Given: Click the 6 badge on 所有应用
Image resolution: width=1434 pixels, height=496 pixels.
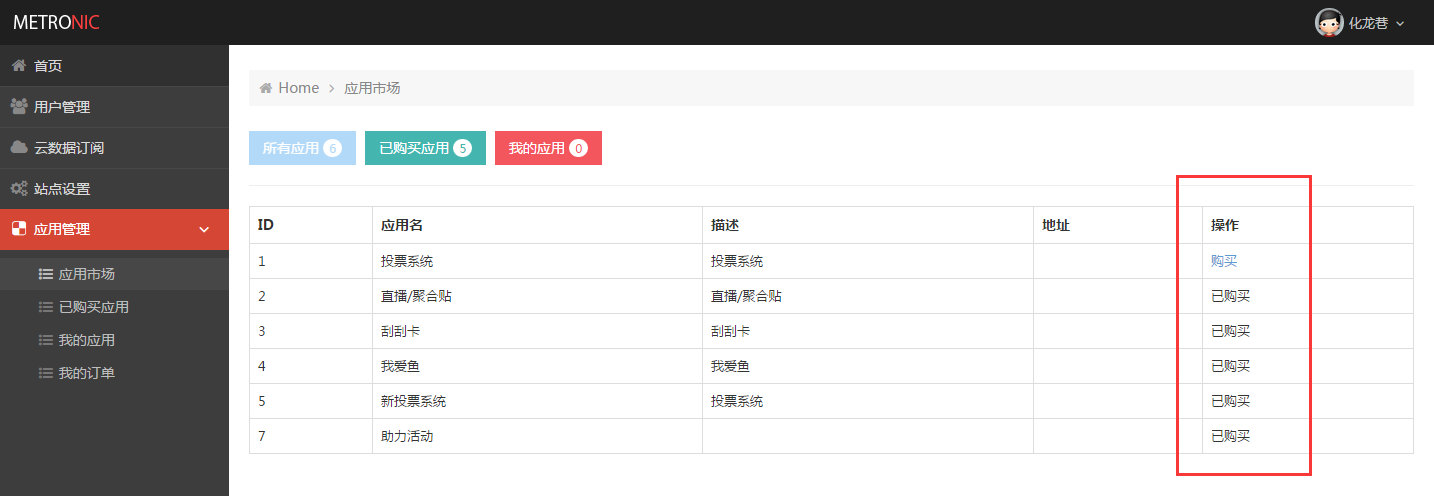Looking at the screenshot, I should click(333, 148).
